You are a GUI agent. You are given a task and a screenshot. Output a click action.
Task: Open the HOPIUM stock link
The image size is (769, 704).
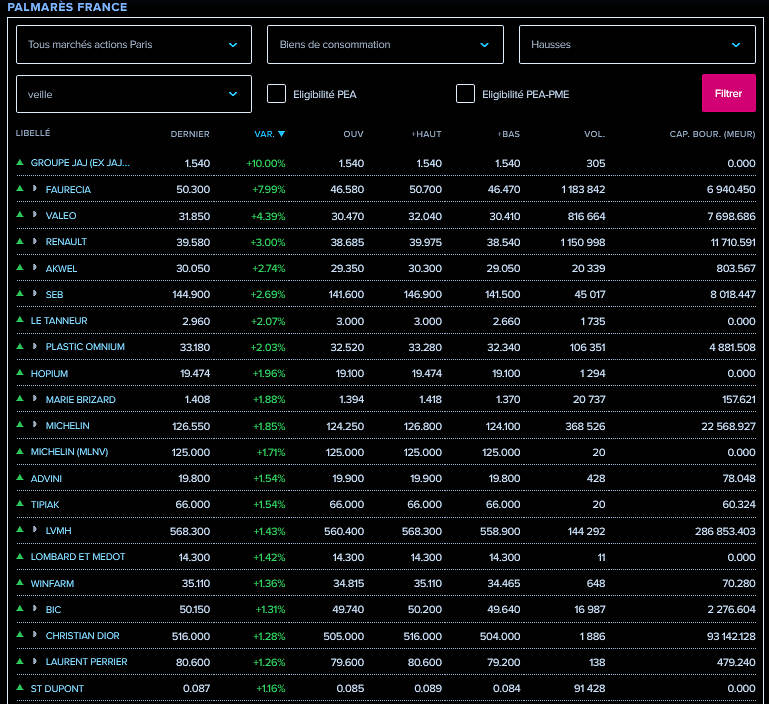point(49,373)
